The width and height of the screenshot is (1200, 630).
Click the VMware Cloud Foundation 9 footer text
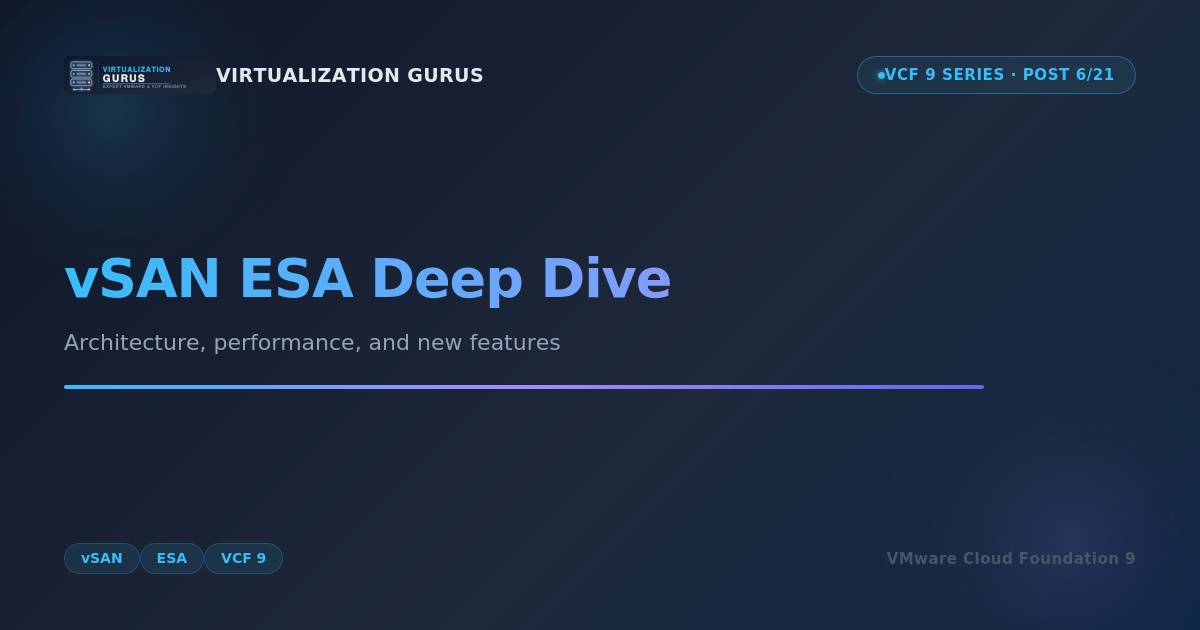point(1011,559)
